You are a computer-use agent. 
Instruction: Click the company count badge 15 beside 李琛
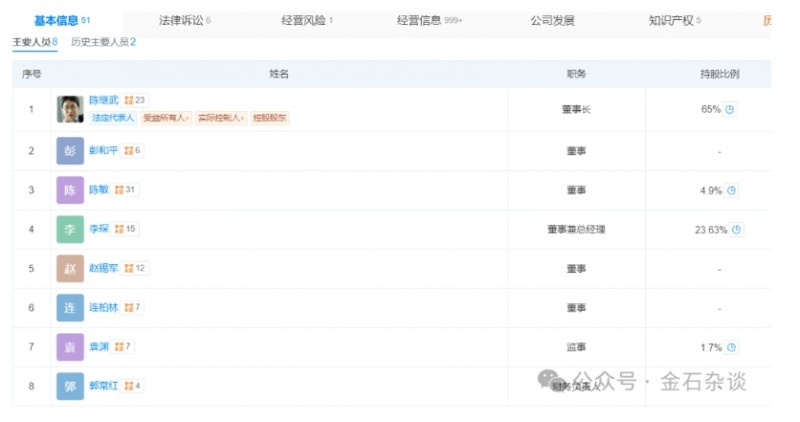(x=125, y=229)
